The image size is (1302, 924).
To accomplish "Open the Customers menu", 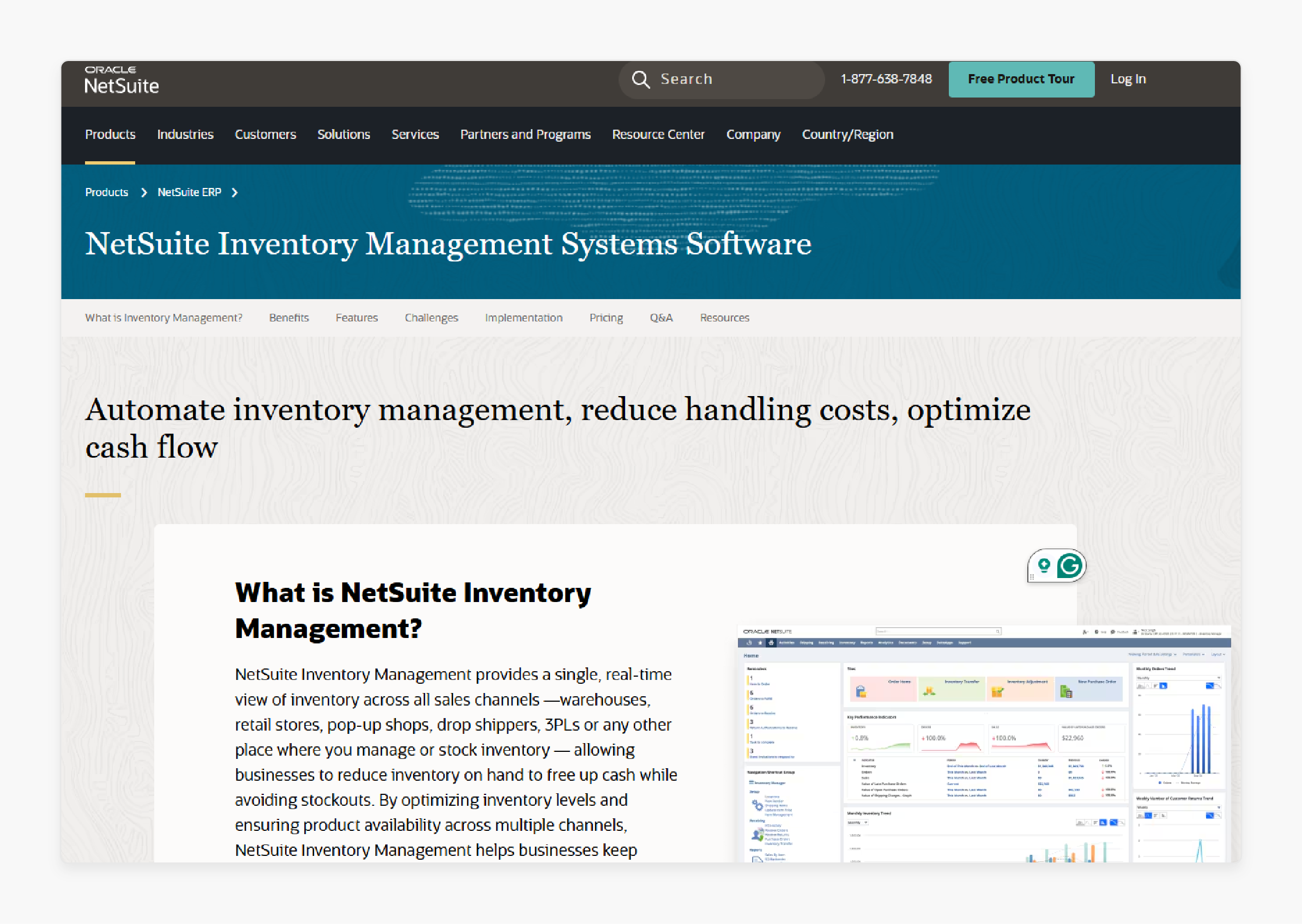I will [x=265, y=135].
